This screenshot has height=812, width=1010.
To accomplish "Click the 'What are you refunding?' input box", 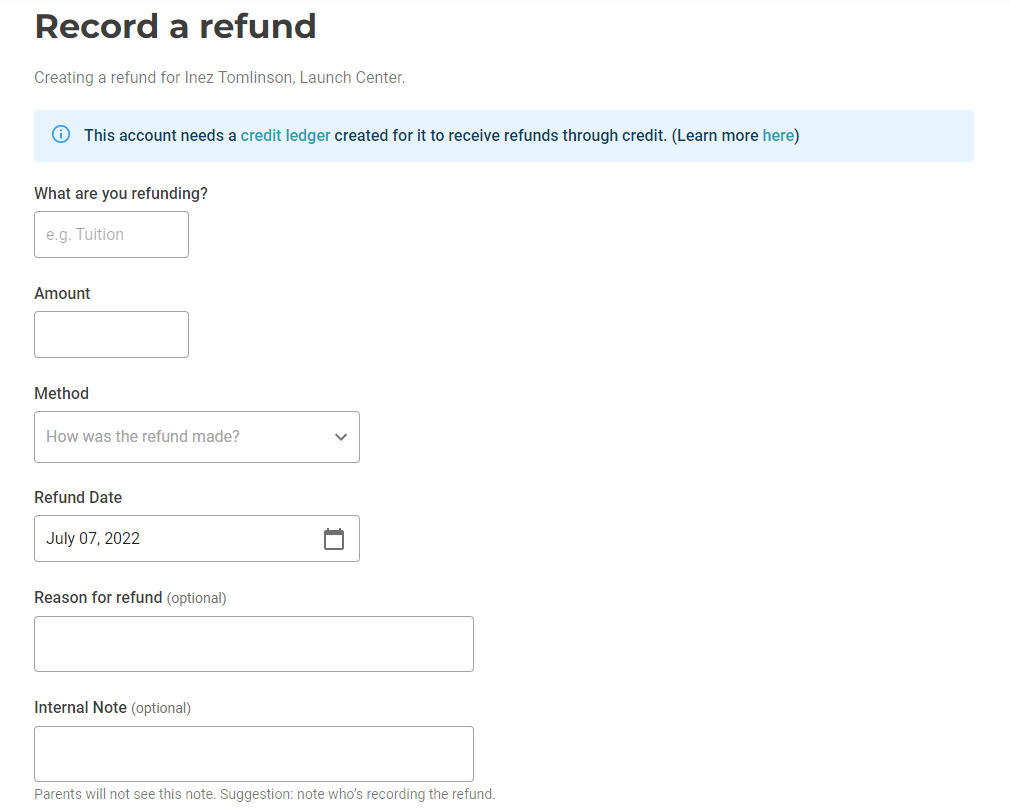I will pyautogui.click(x=111, y=234).
